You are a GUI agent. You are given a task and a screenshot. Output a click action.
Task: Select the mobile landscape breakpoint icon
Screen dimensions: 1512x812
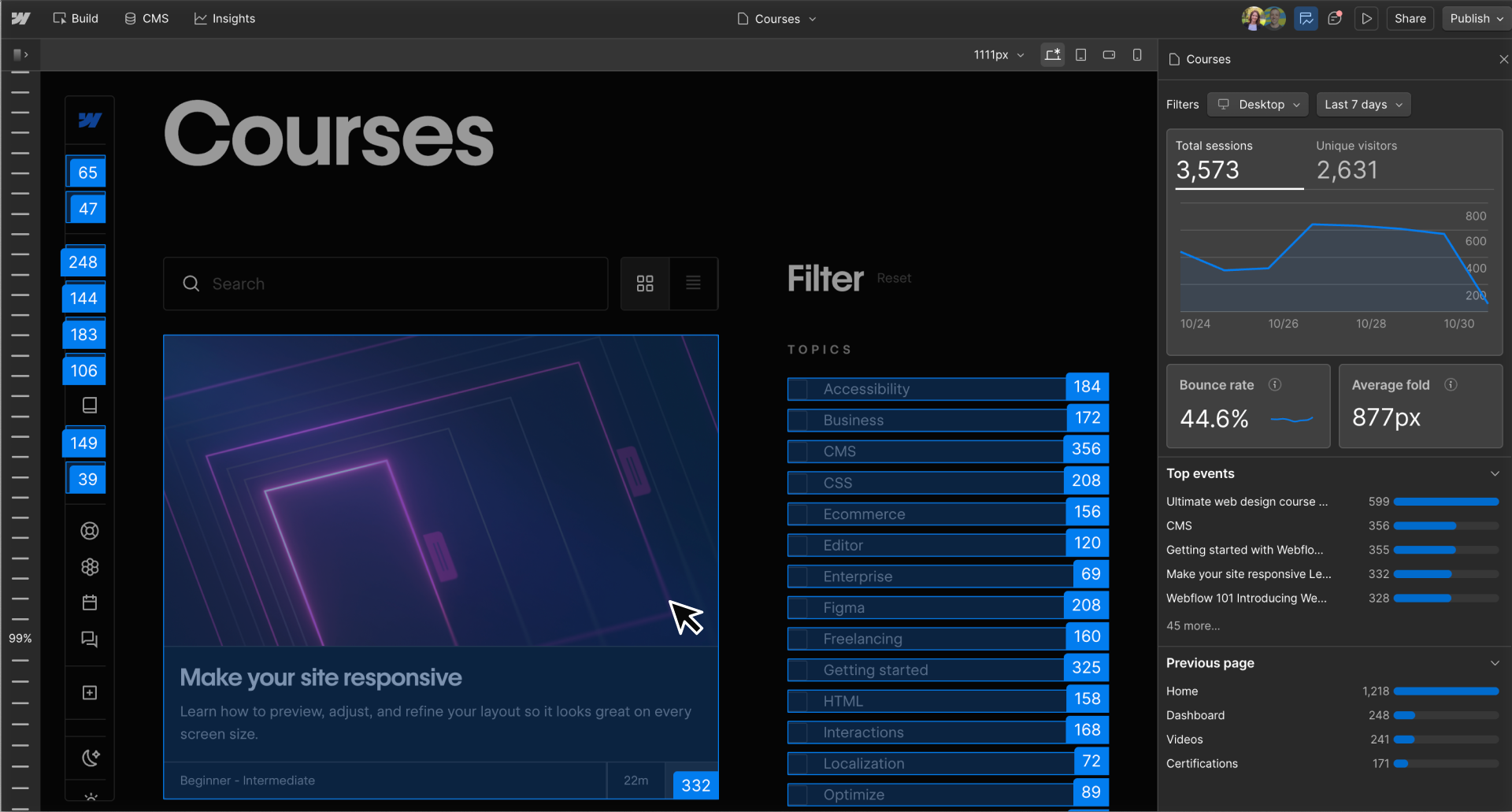[1109, 54]
